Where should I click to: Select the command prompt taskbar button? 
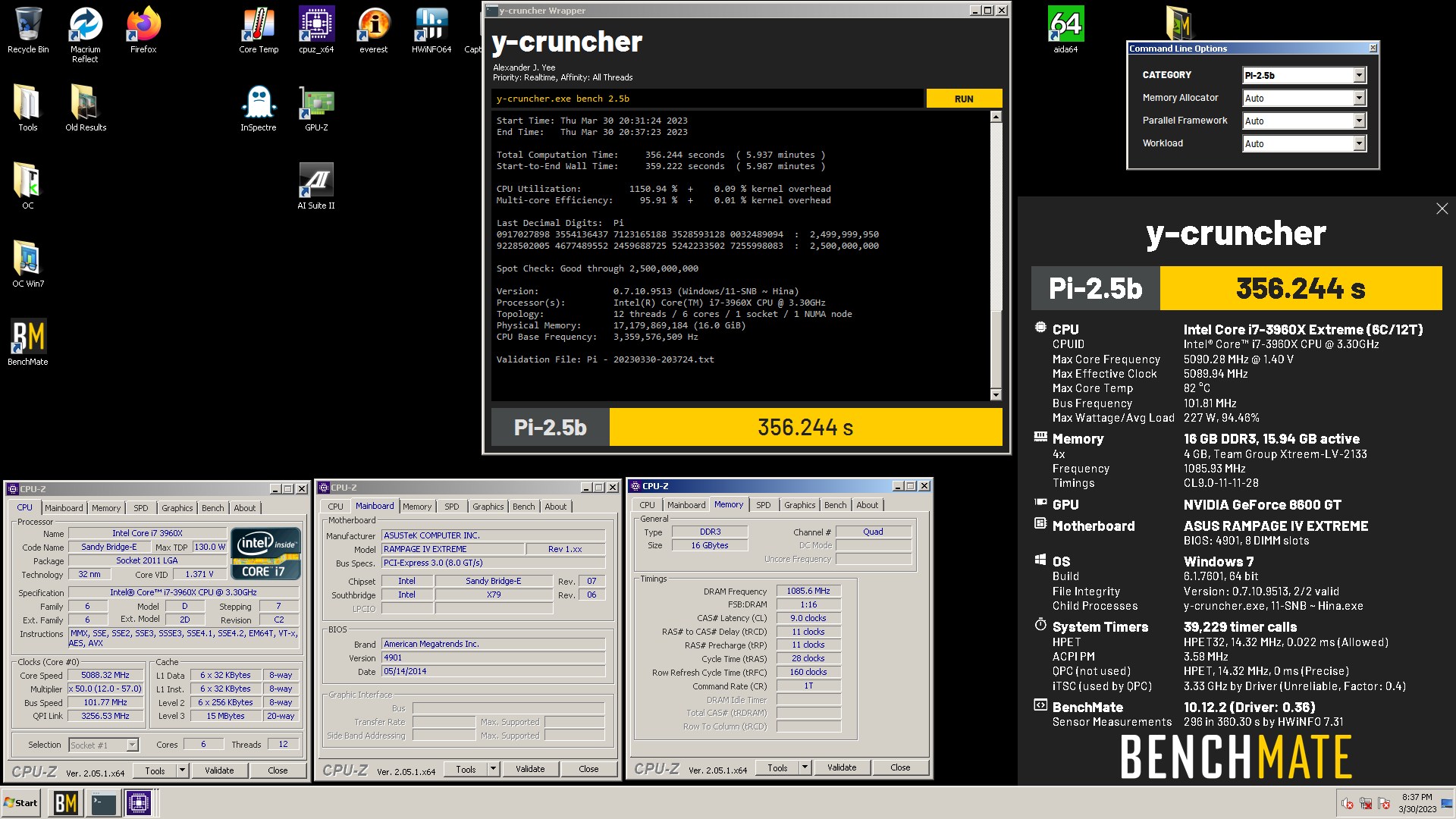coord(103,803)
